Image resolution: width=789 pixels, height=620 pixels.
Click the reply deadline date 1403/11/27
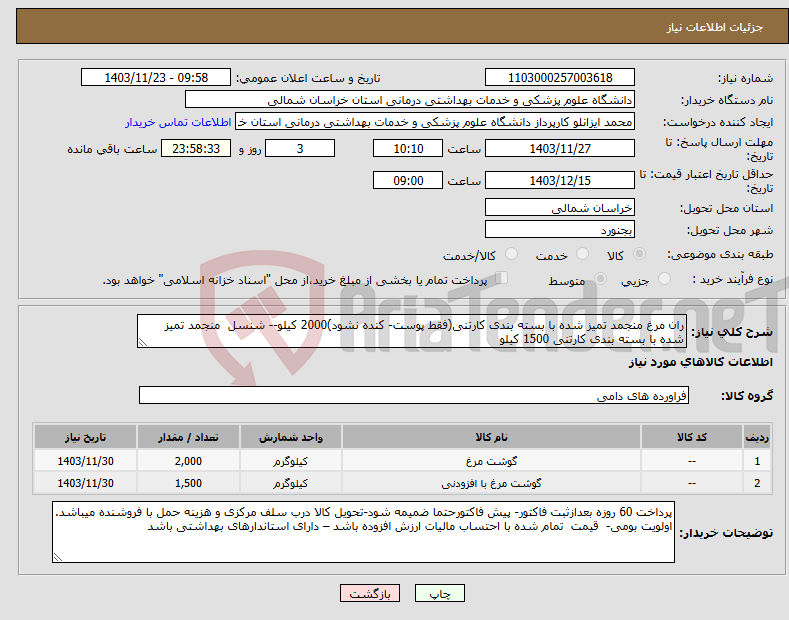pos(560,148)
